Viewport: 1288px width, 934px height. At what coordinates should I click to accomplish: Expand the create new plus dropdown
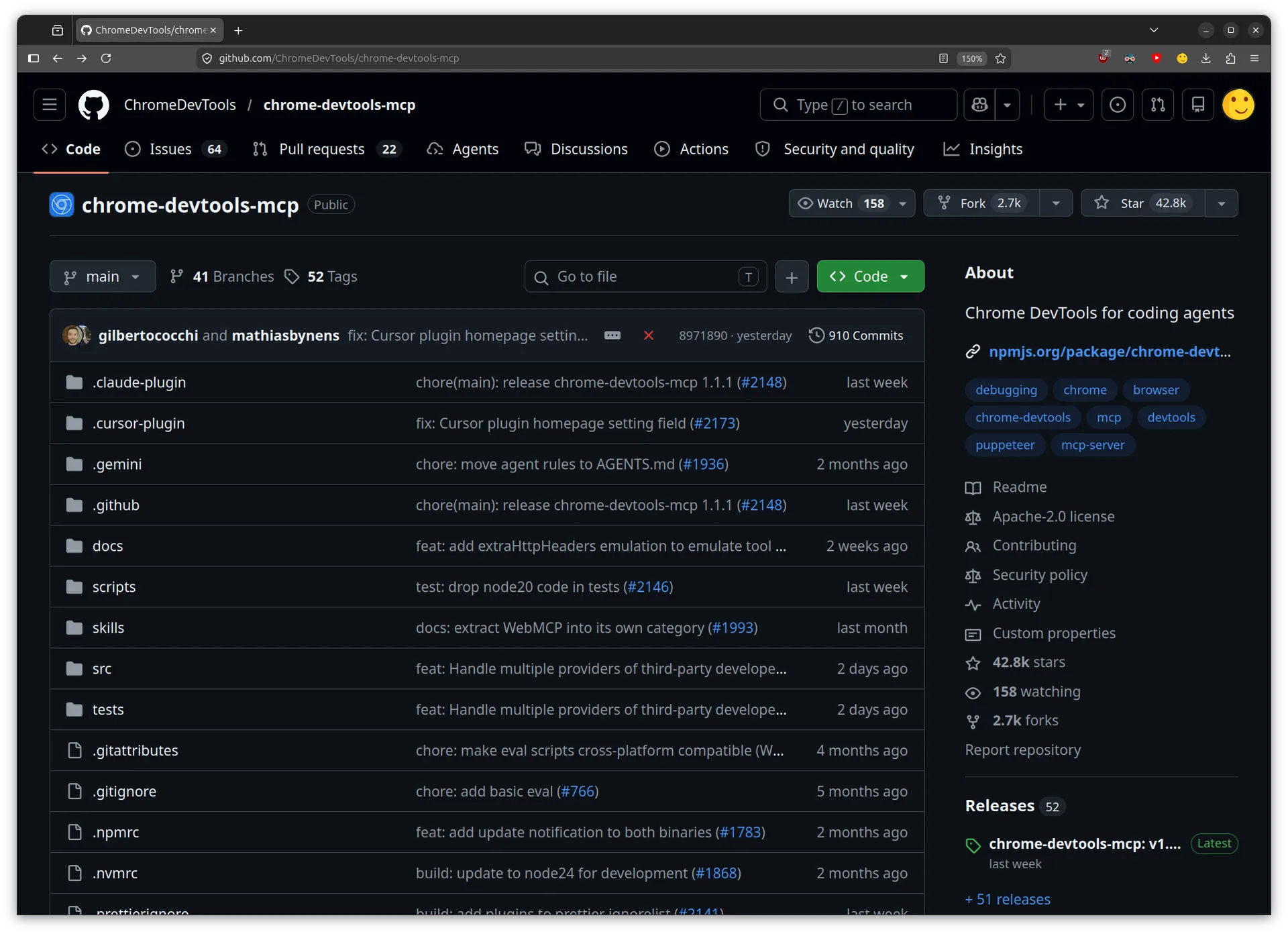[x=1069, y=105]
